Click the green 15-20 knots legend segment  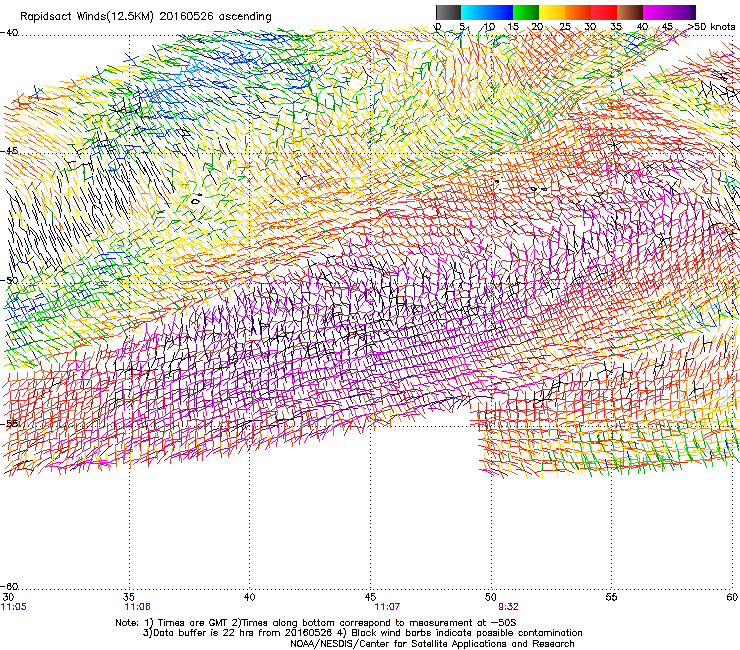pyautogui.click(x=526, y=12)
